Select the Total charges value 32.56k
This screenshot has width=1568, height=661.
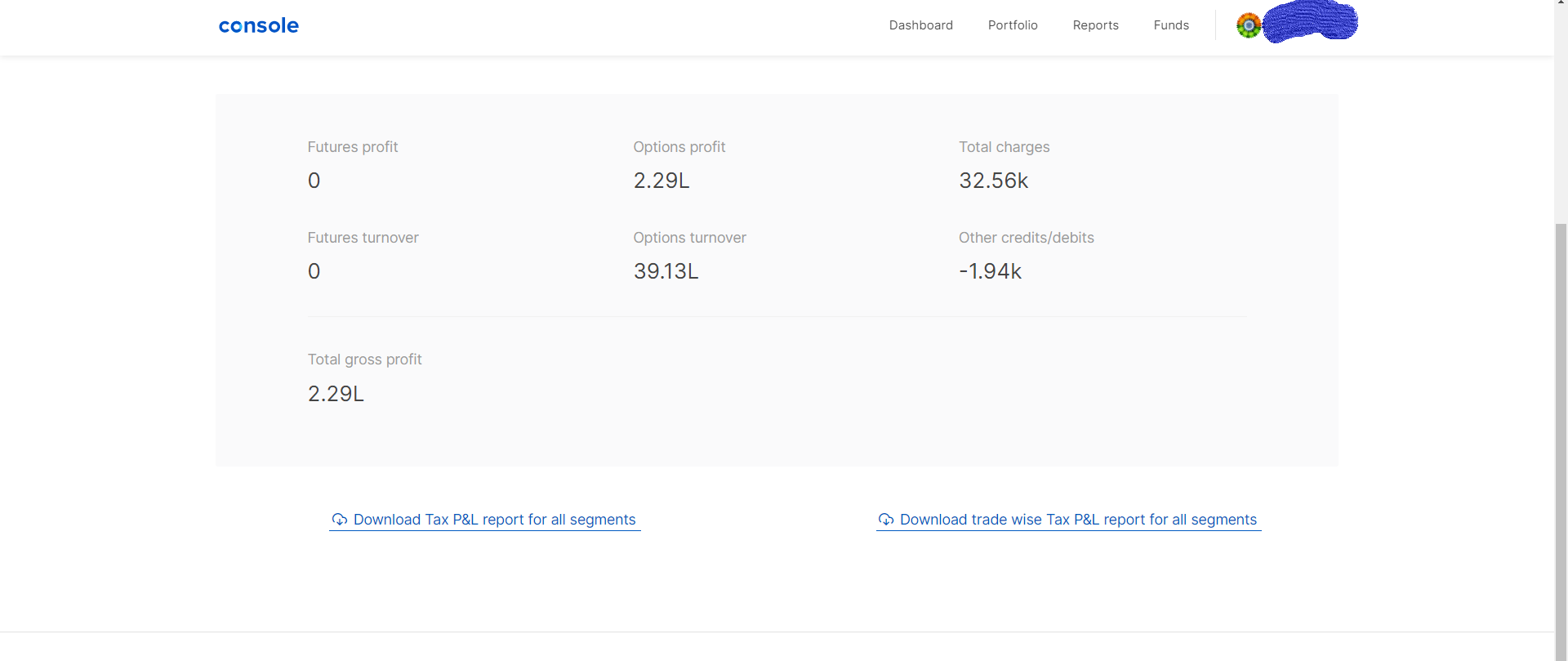[993, 181]
